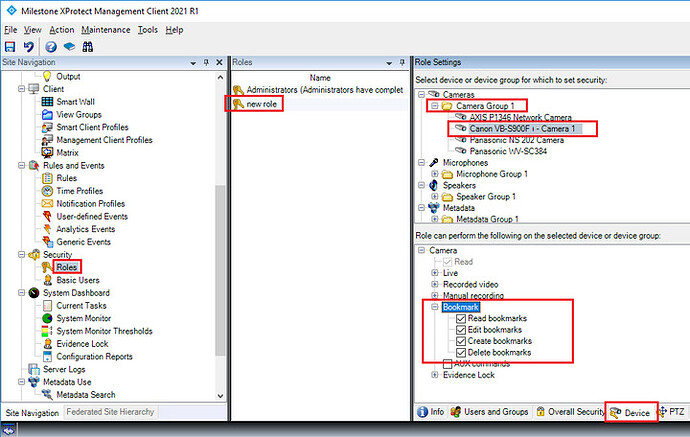Image resolution: width=690 pixels, height=437 pixels.
Task: Select Canon VB-S900F Camera 1
Action: tap(522, 129)
